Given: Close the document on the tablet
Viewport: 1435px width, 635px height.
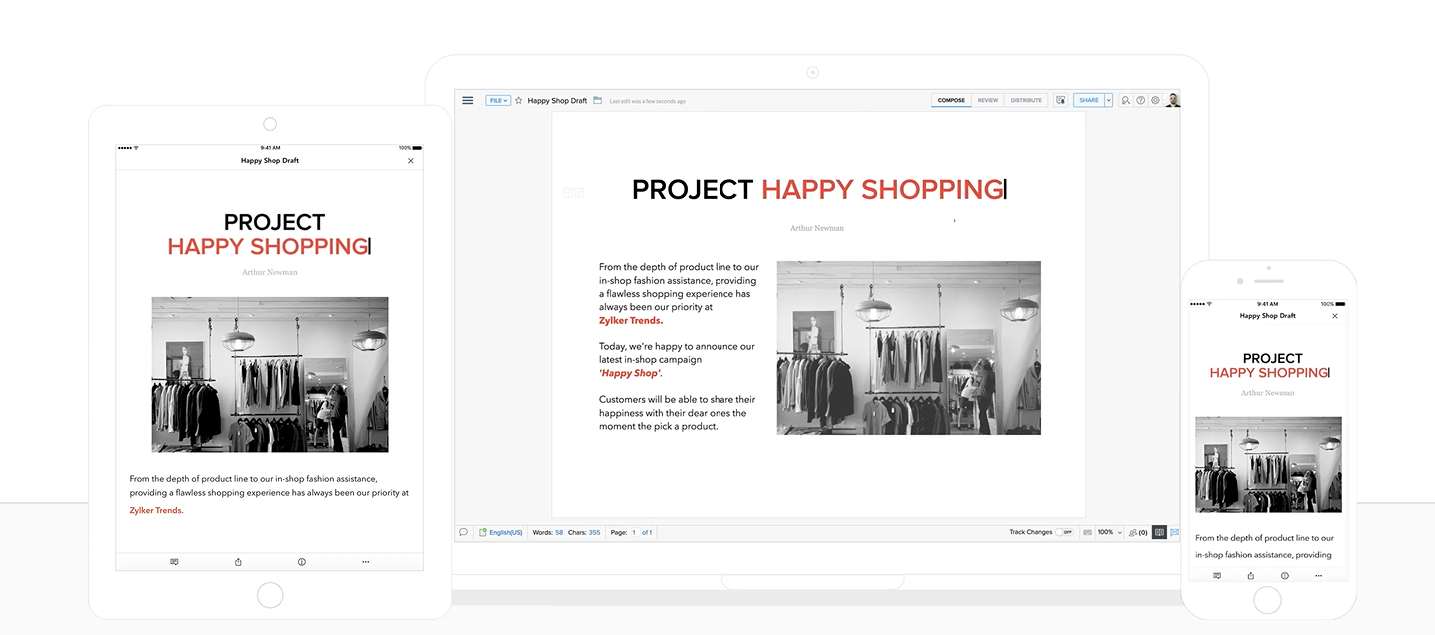Looking at the screenshot, I should tap(410, 160).
